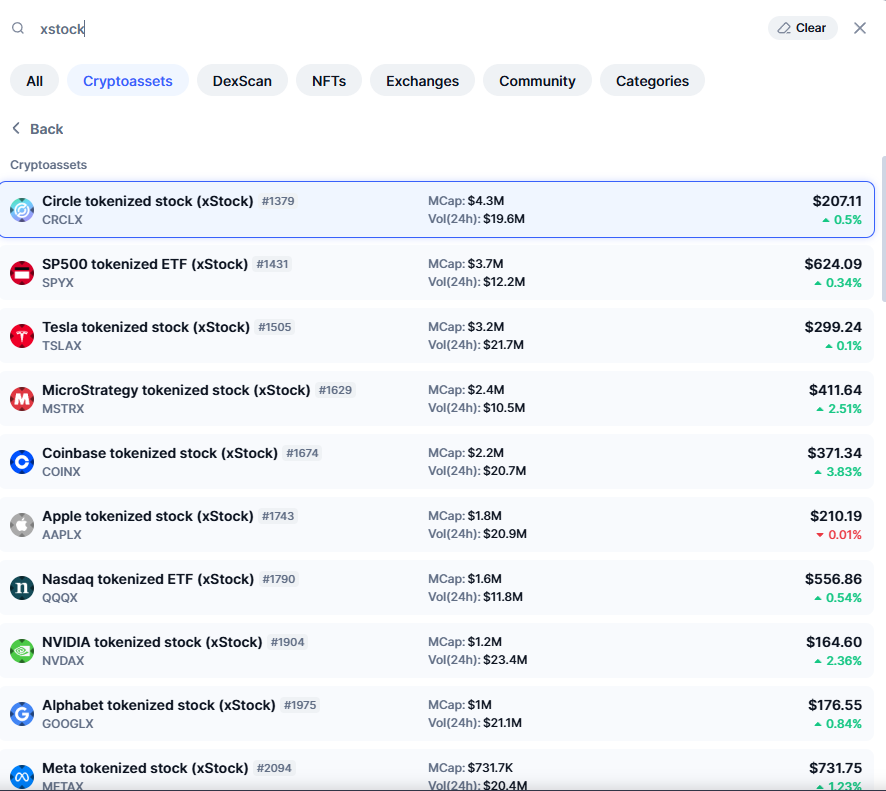
Task: Open Coinbase tokenized stock (xStock) result
Action: pyautogui.click(x=437, y=462)
